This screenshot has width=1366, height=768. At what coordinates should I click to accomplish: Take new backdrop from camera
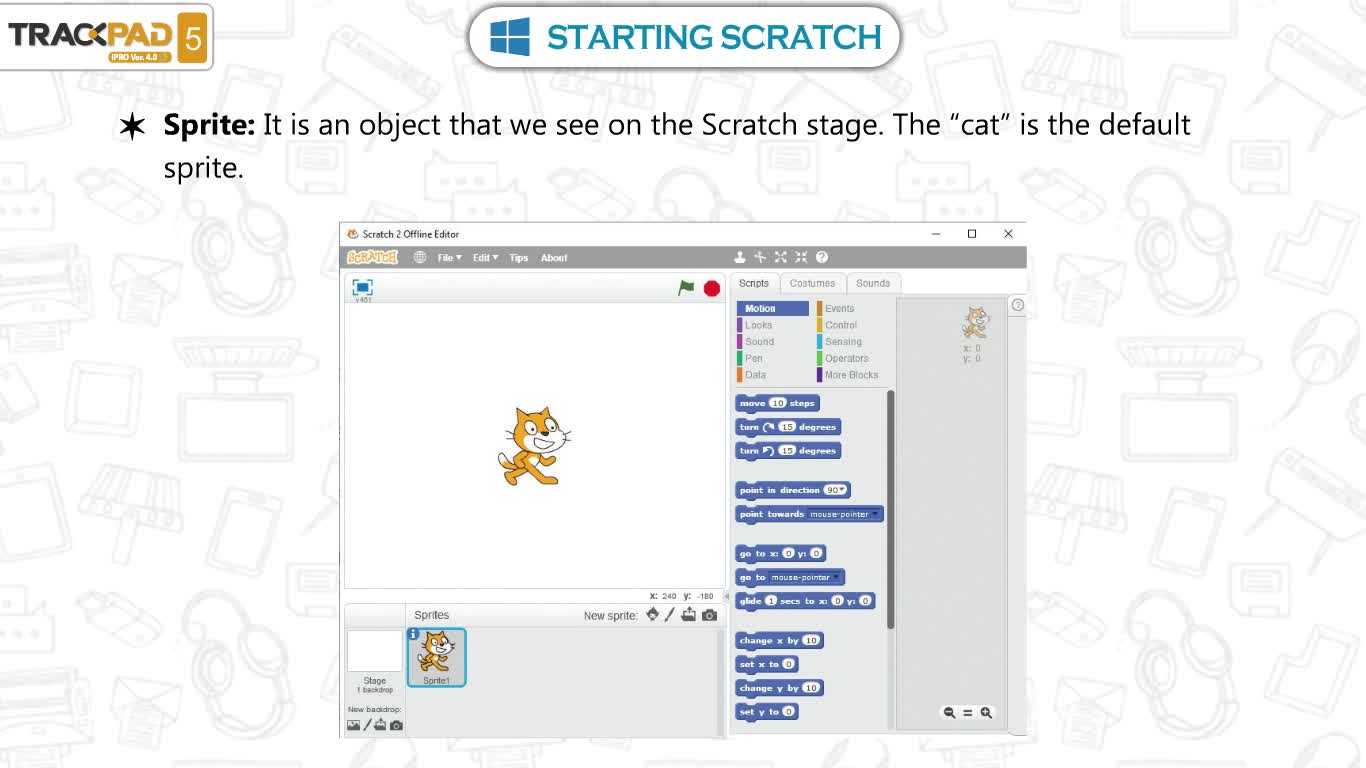point(396,725)
